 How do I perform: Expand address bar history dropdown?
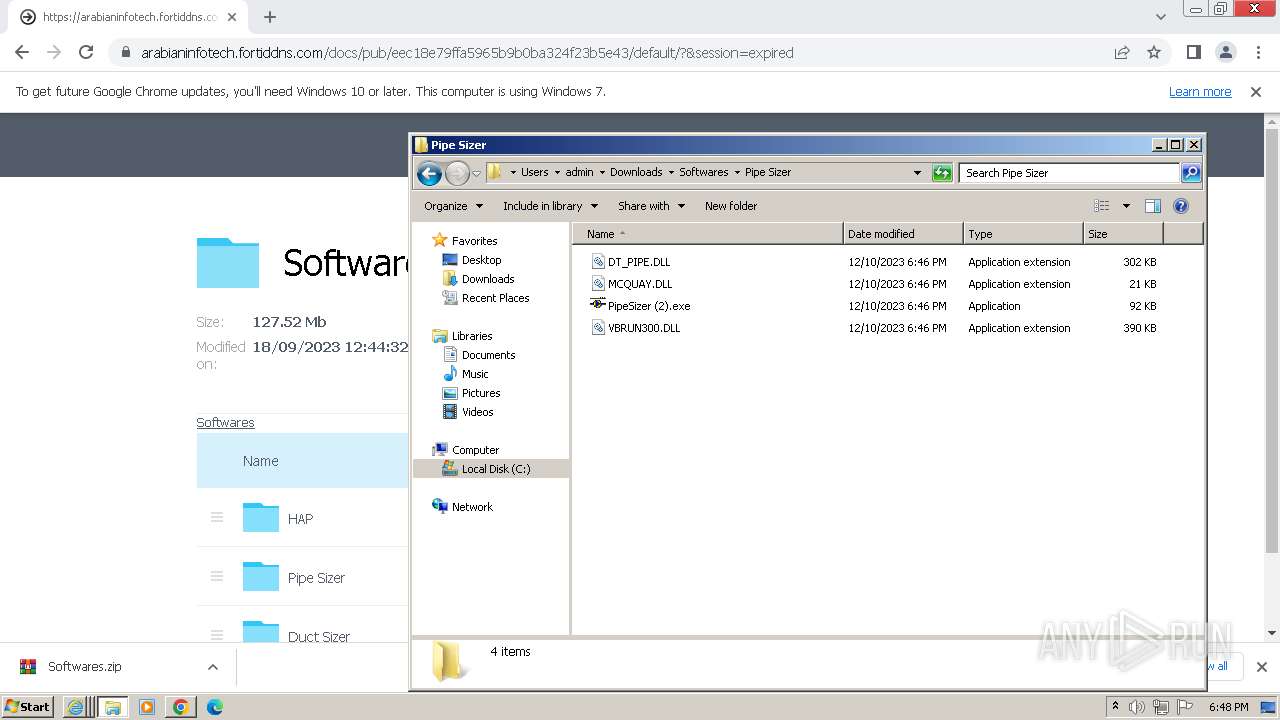point(917,173)
